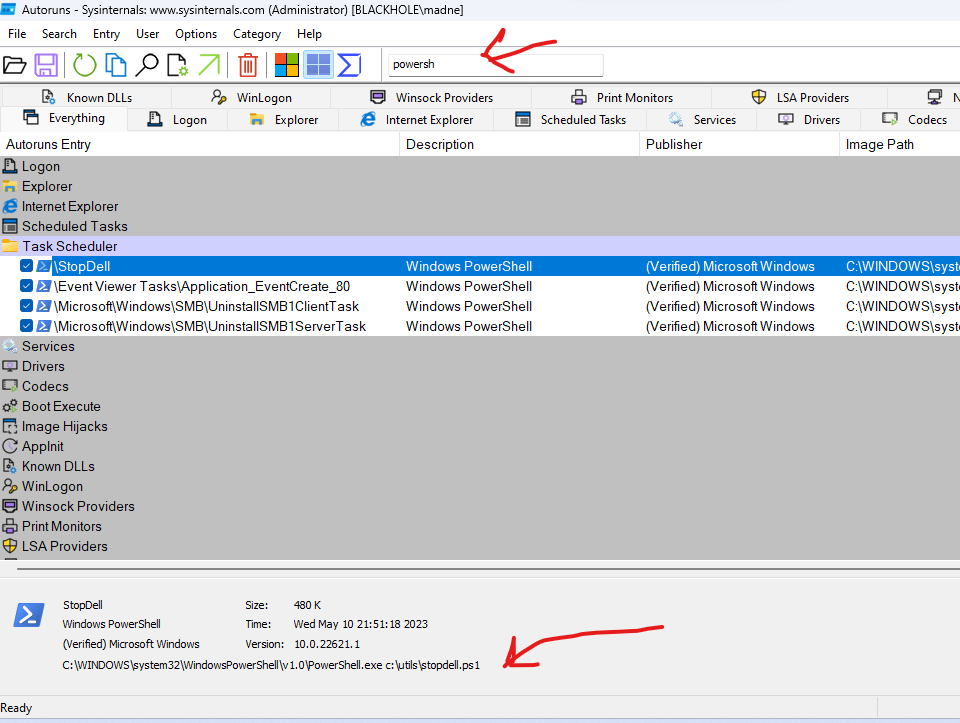Select the Application_EventCreate_80 entry row
This screenshot has width=960, height=723.
480,287
